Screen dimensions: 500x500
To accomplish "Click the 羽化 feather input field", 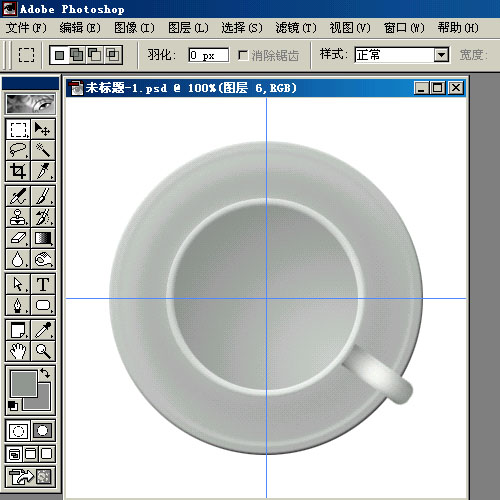I will (x=209, y=55).
